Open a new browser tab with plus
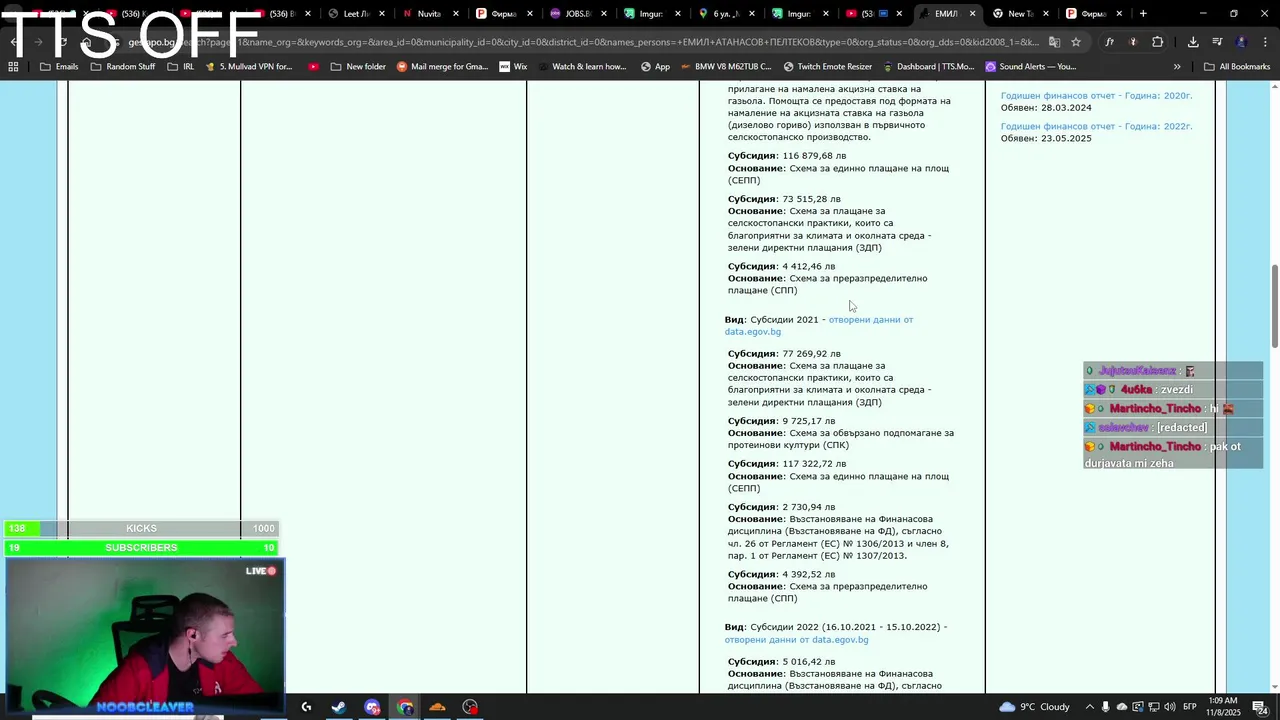The image size is (1280, 720). [x=1143, y=14]
